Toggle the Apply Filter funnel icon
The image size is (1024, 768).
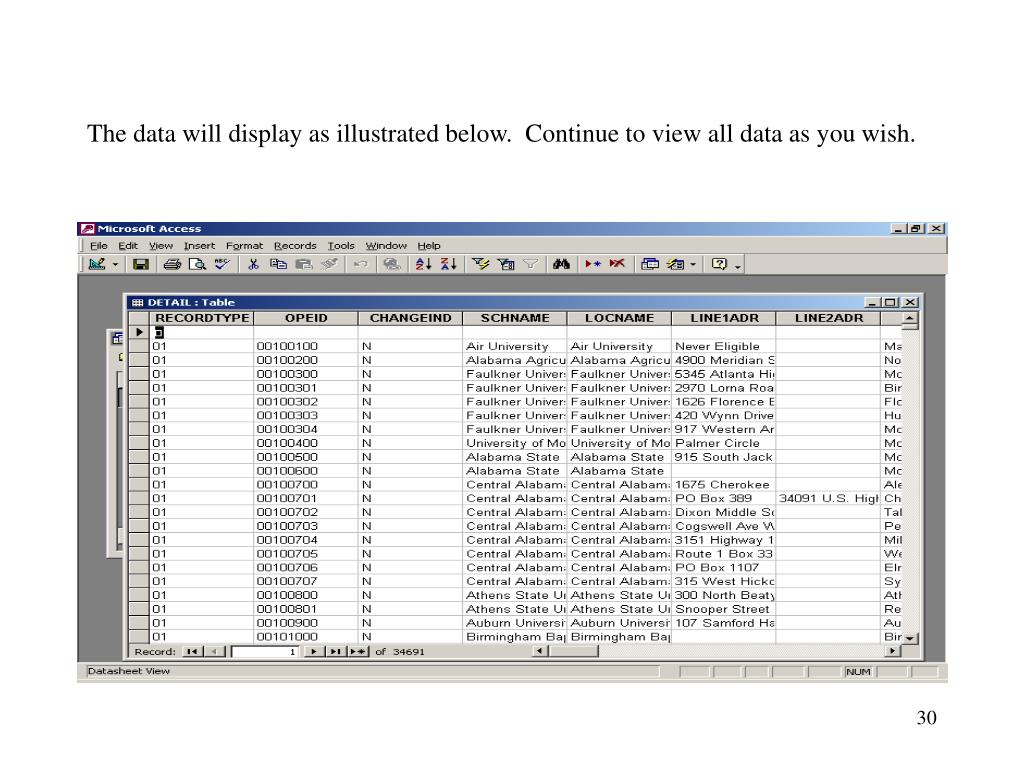point(530,264)
